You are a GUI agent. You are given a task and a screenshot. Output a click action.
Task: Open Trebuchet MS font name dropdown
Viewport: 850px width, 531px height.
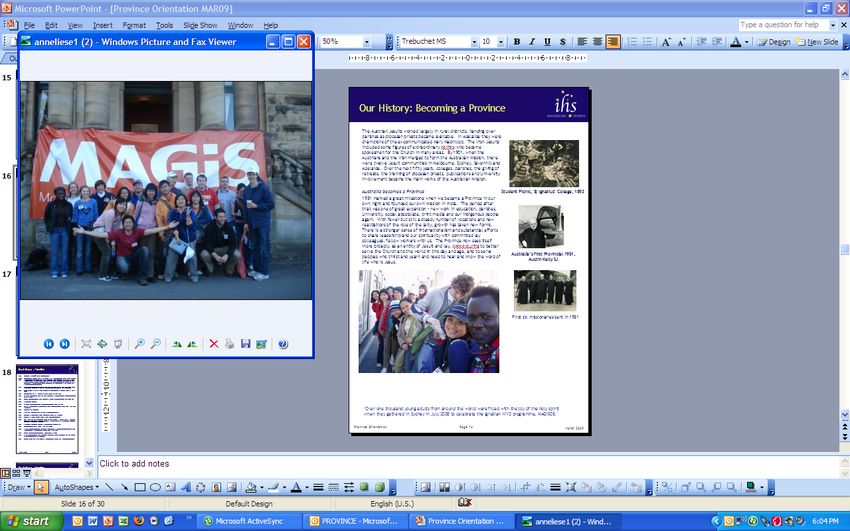click(x=474, y=42)
